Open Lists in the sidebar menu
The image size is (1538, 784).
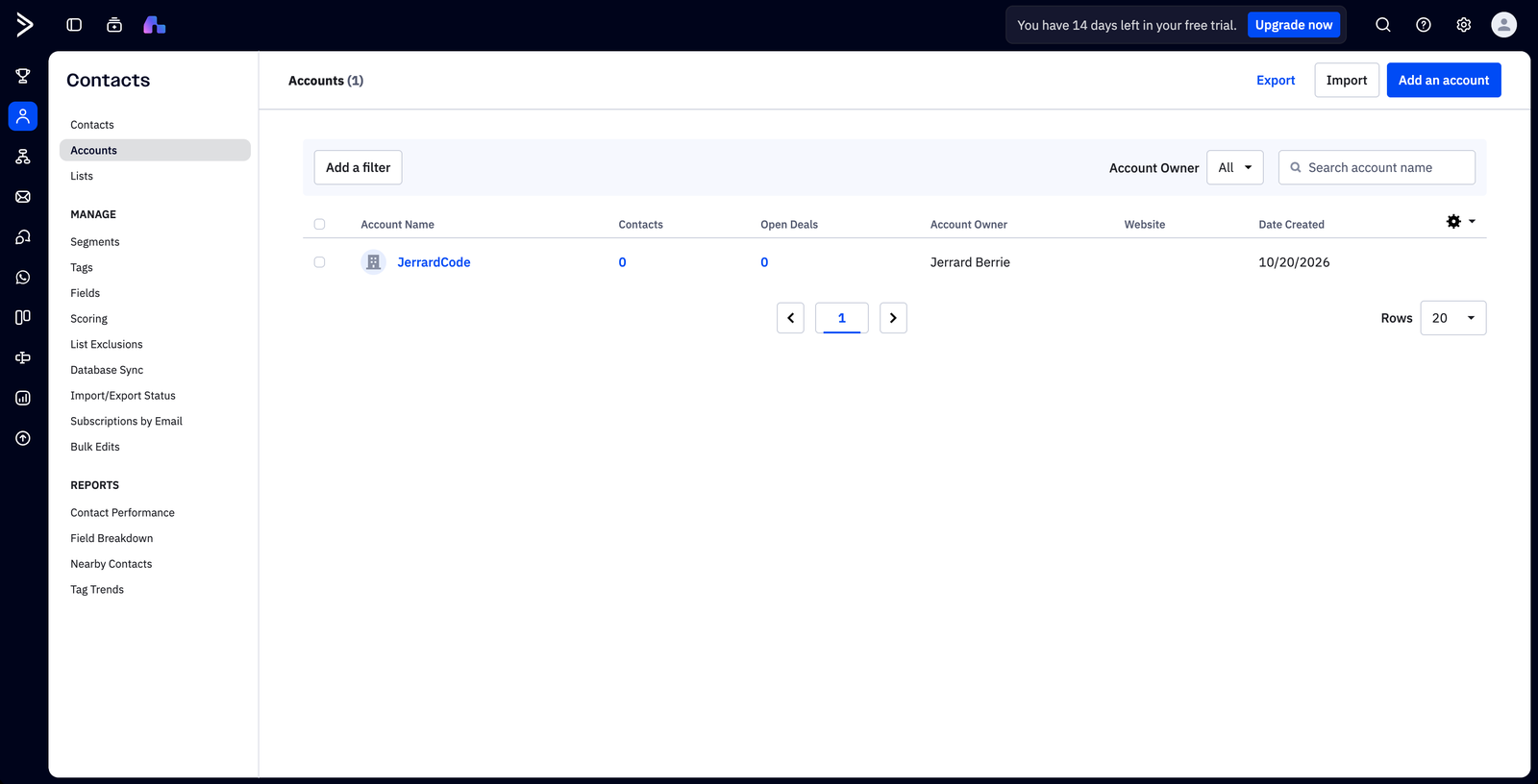point(82,176)
